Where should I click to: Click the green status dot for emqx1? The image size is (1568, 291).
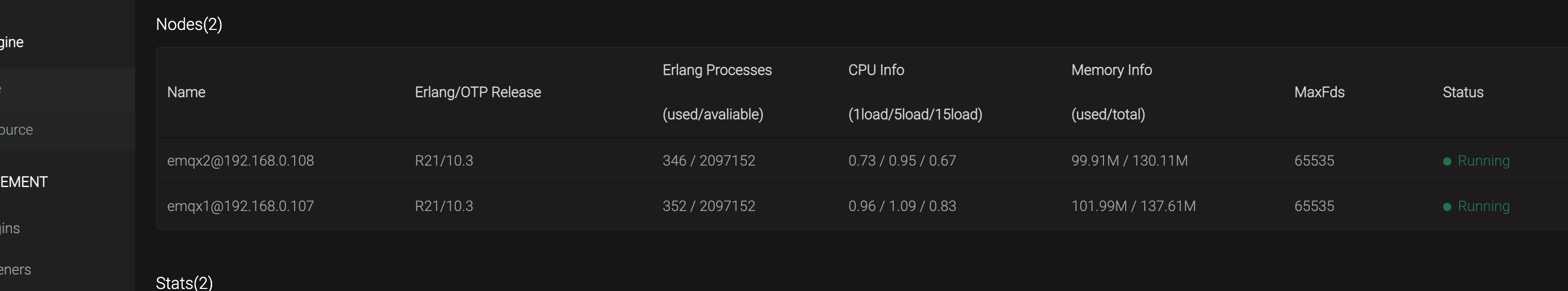click(x=1447, y=207)
